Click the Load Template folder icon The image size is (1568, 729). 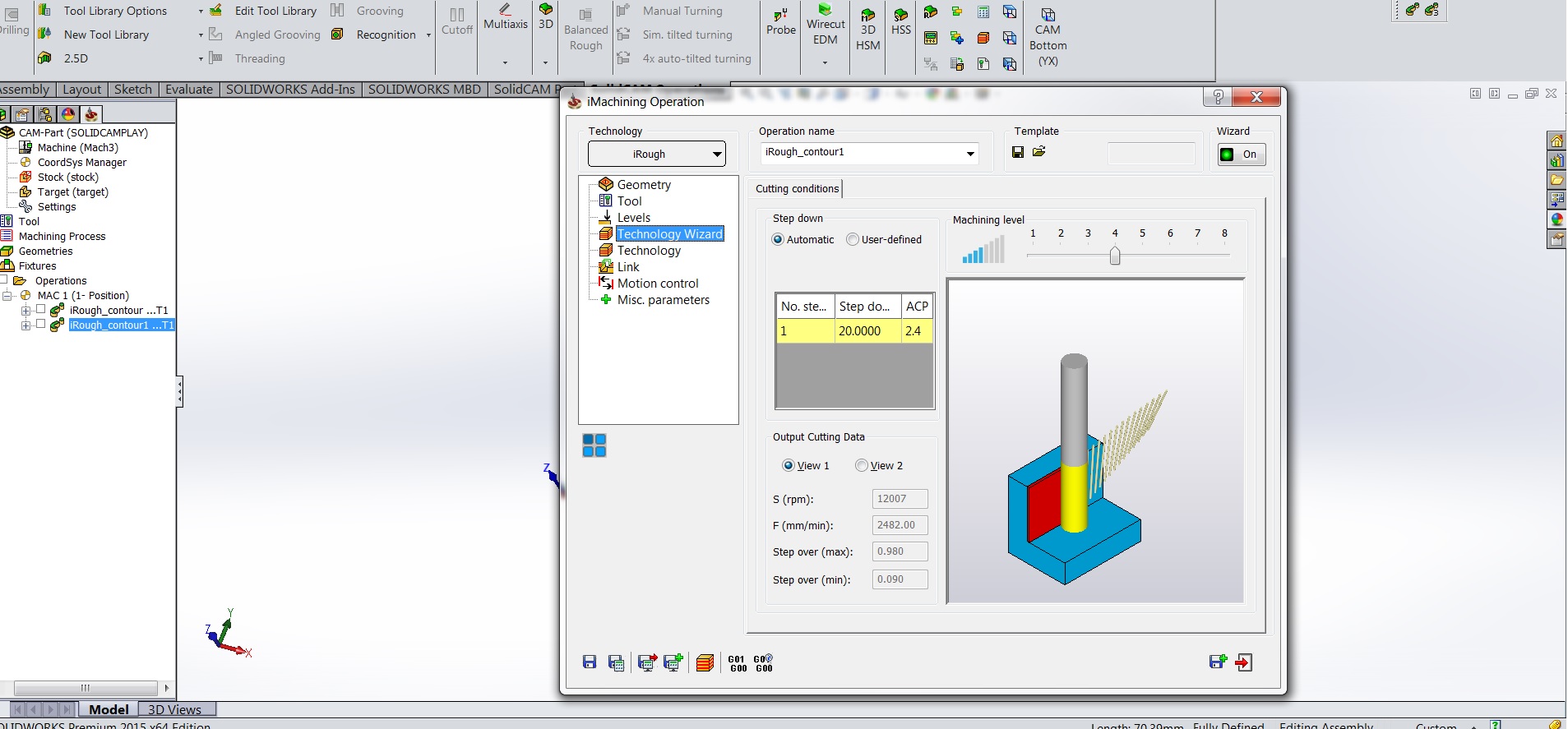point(1039,152)
